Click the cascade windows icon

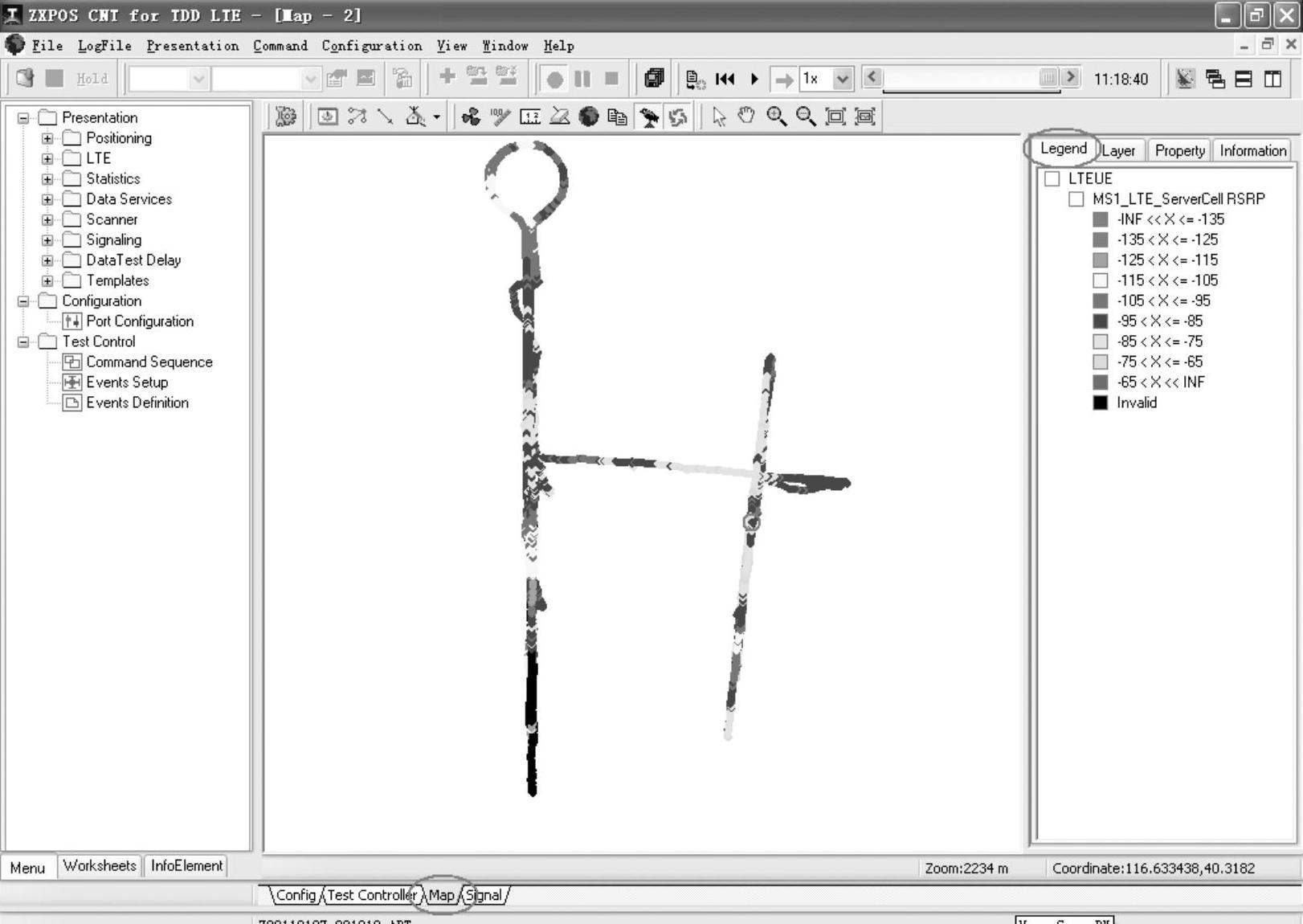(1215, 79)
